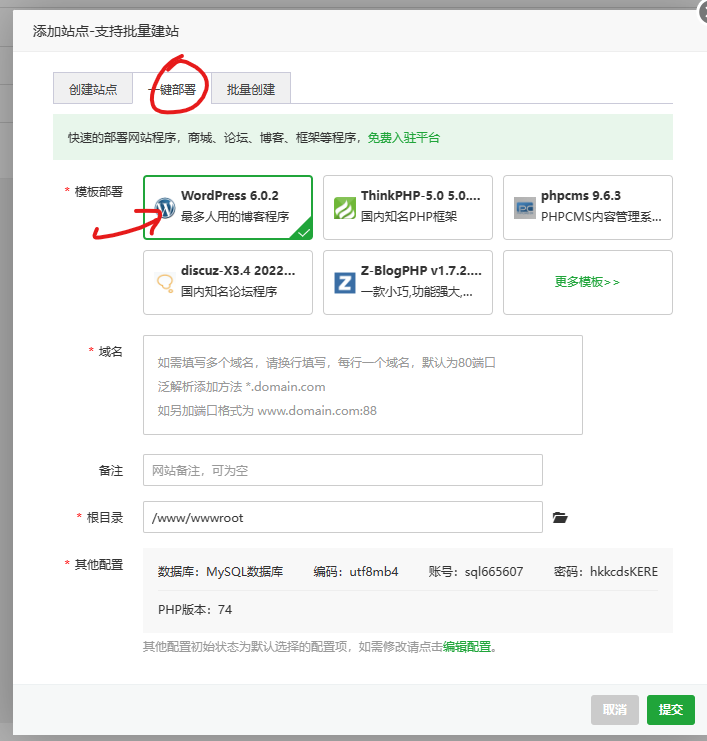The image size is (707, 741).
Task: Click the ThinkPHP green logo icon
Action: point(345,208)
